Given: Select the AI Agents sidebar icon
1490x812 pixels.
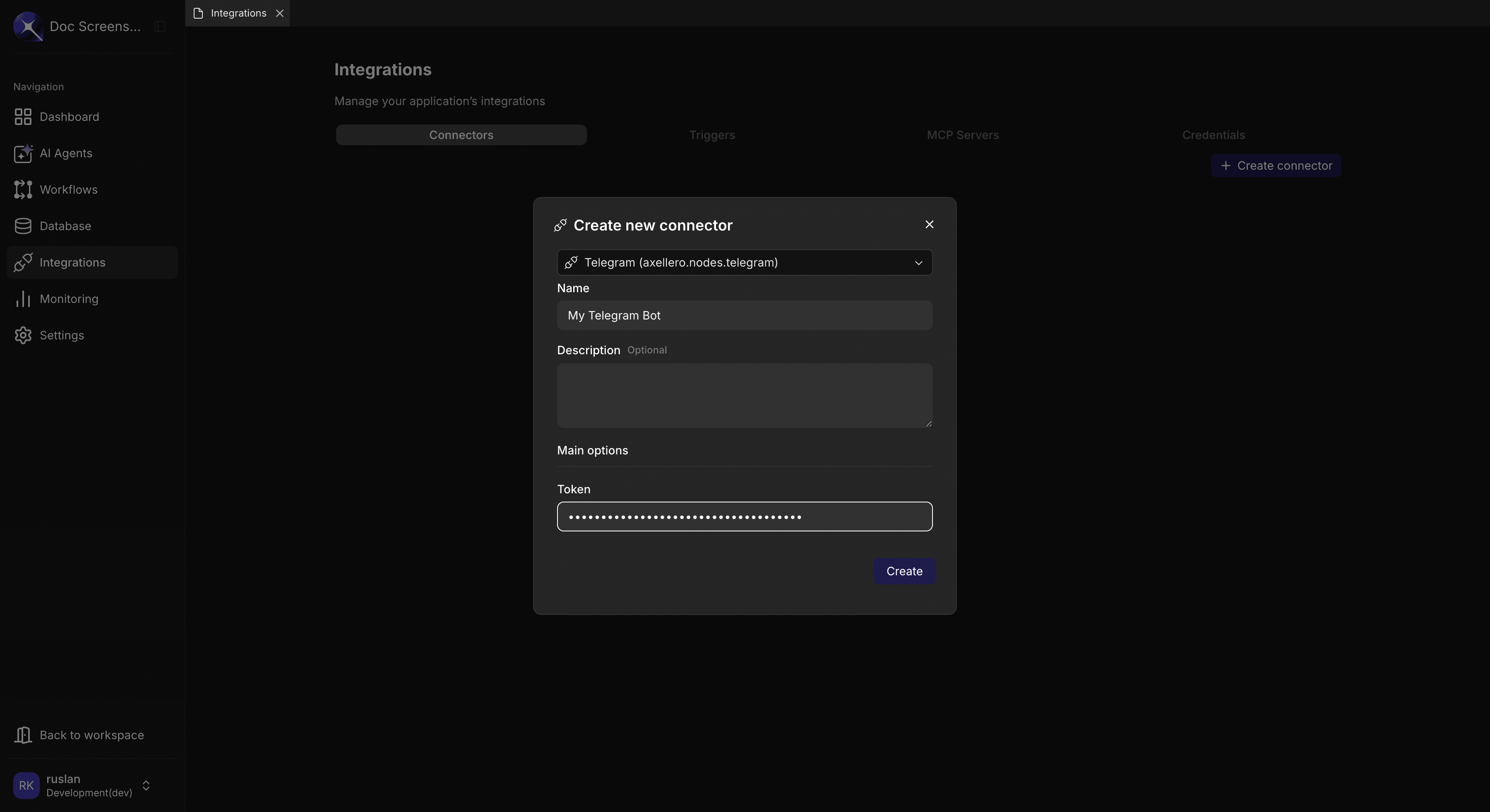Looking at the screenshot, I should 23,153.
